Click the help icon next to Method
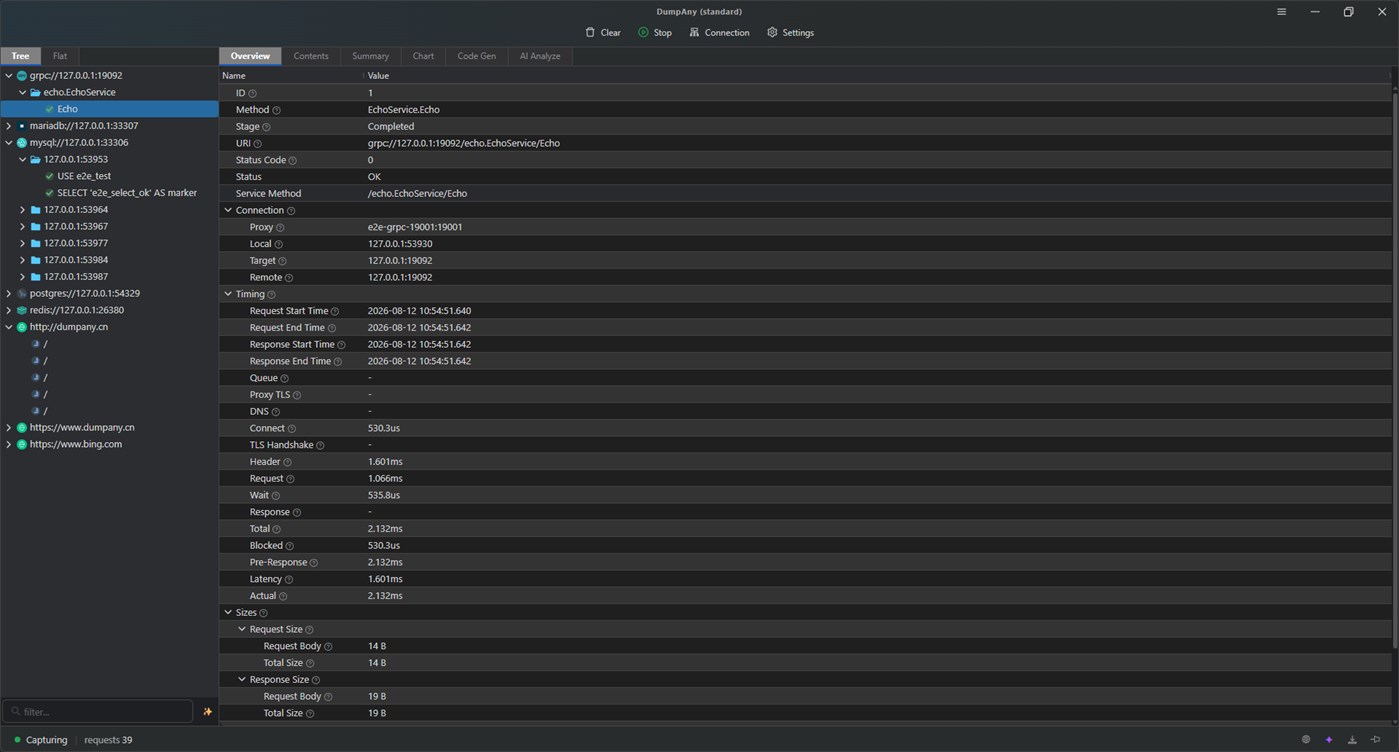 (x=277, y=110)
